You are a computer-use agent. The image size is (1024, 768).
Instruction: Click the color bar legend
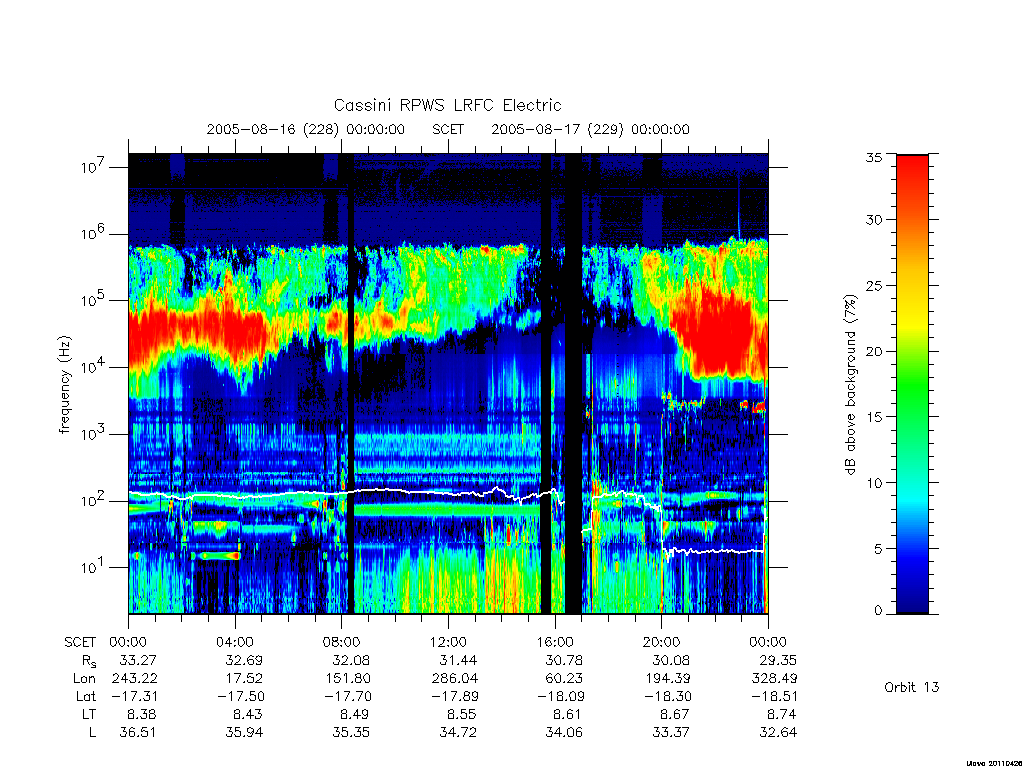[912, 384]
